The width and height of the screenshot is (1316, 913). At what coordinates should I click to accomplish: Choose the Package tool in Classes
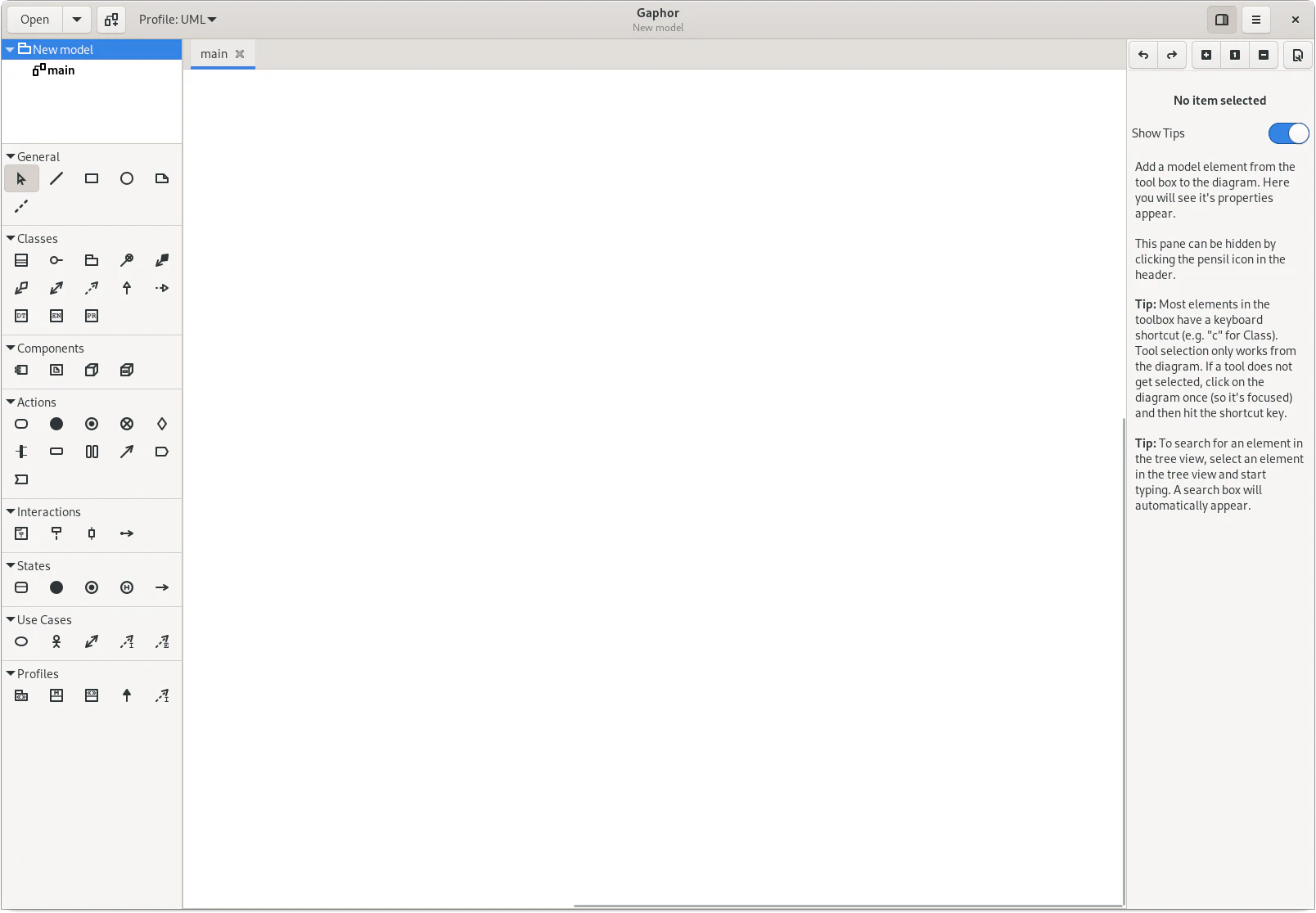coord(92,260)
